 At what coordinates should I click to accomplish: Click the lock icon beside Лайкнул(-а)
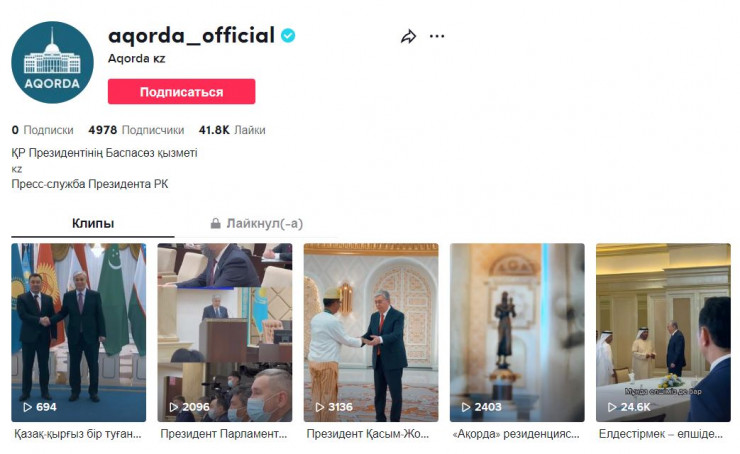click(x=215, y=223)
